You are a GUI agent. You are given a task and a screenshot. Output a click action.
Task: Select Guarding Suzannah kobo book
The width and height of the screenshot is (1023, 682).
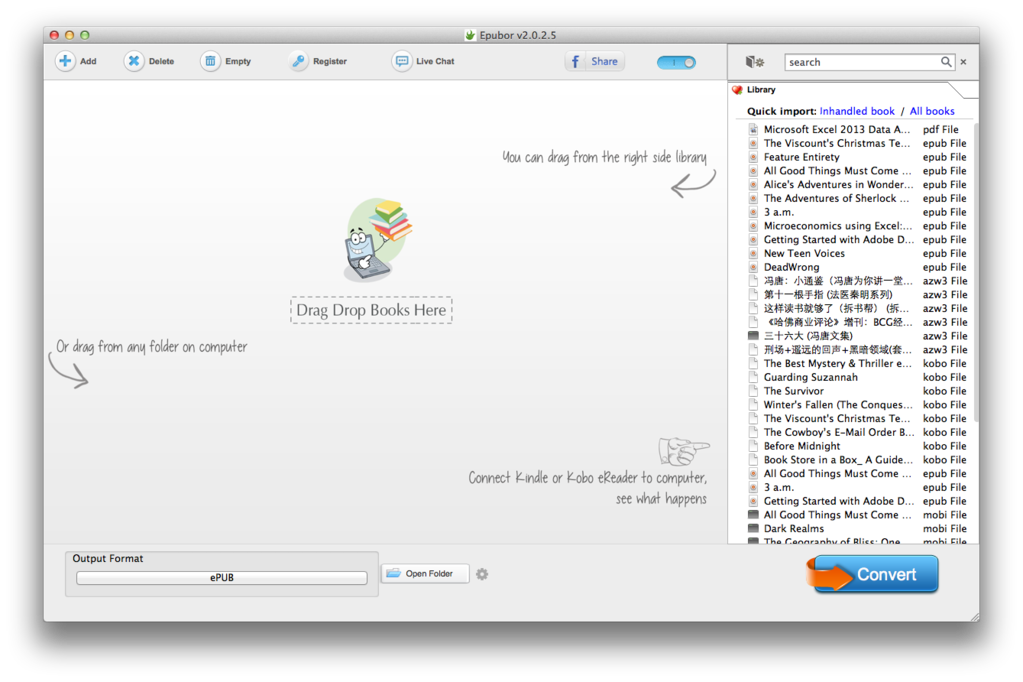pos(857,377)
